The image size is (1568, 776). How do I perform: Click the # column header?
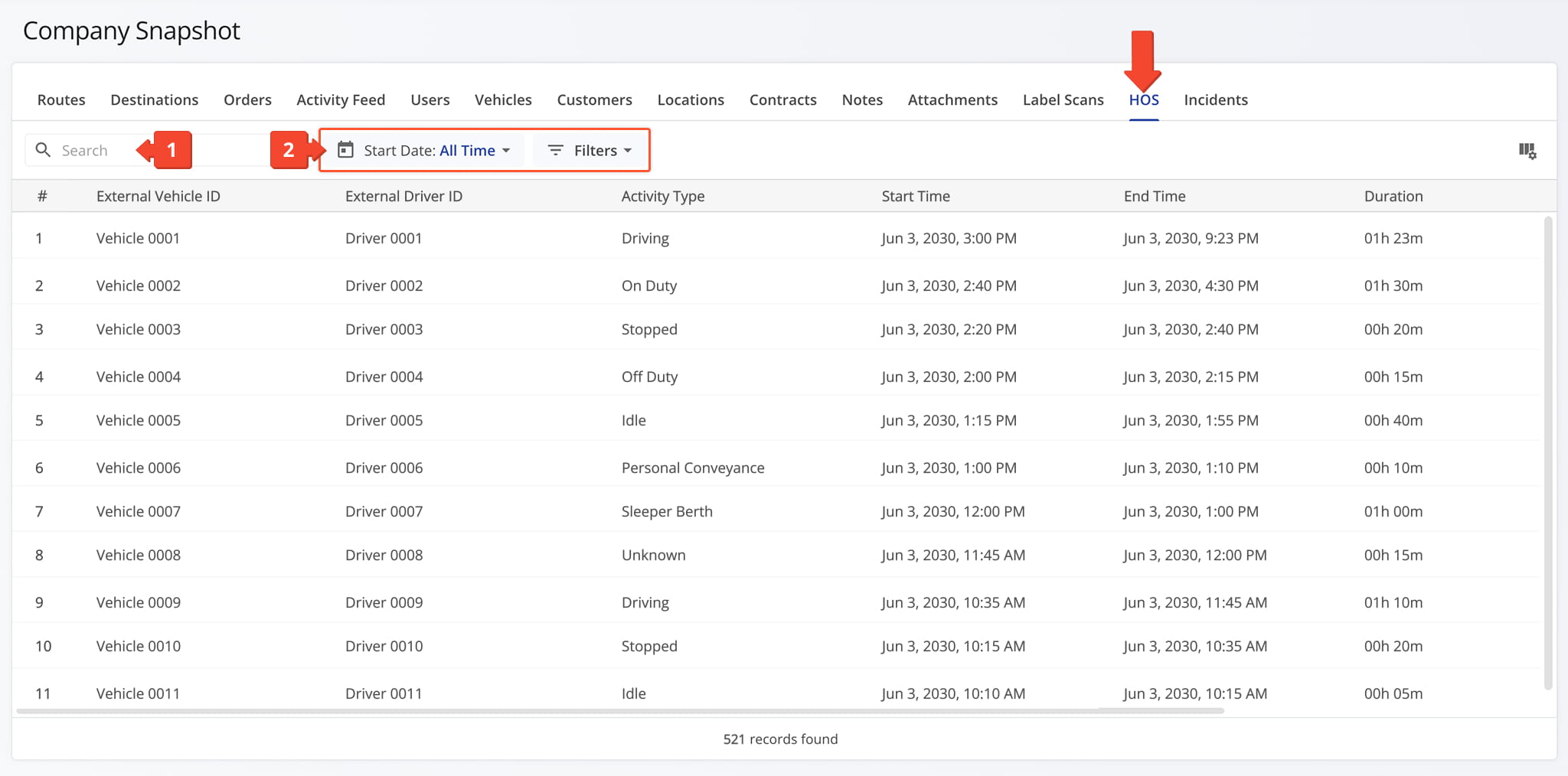tap(42, 196)
